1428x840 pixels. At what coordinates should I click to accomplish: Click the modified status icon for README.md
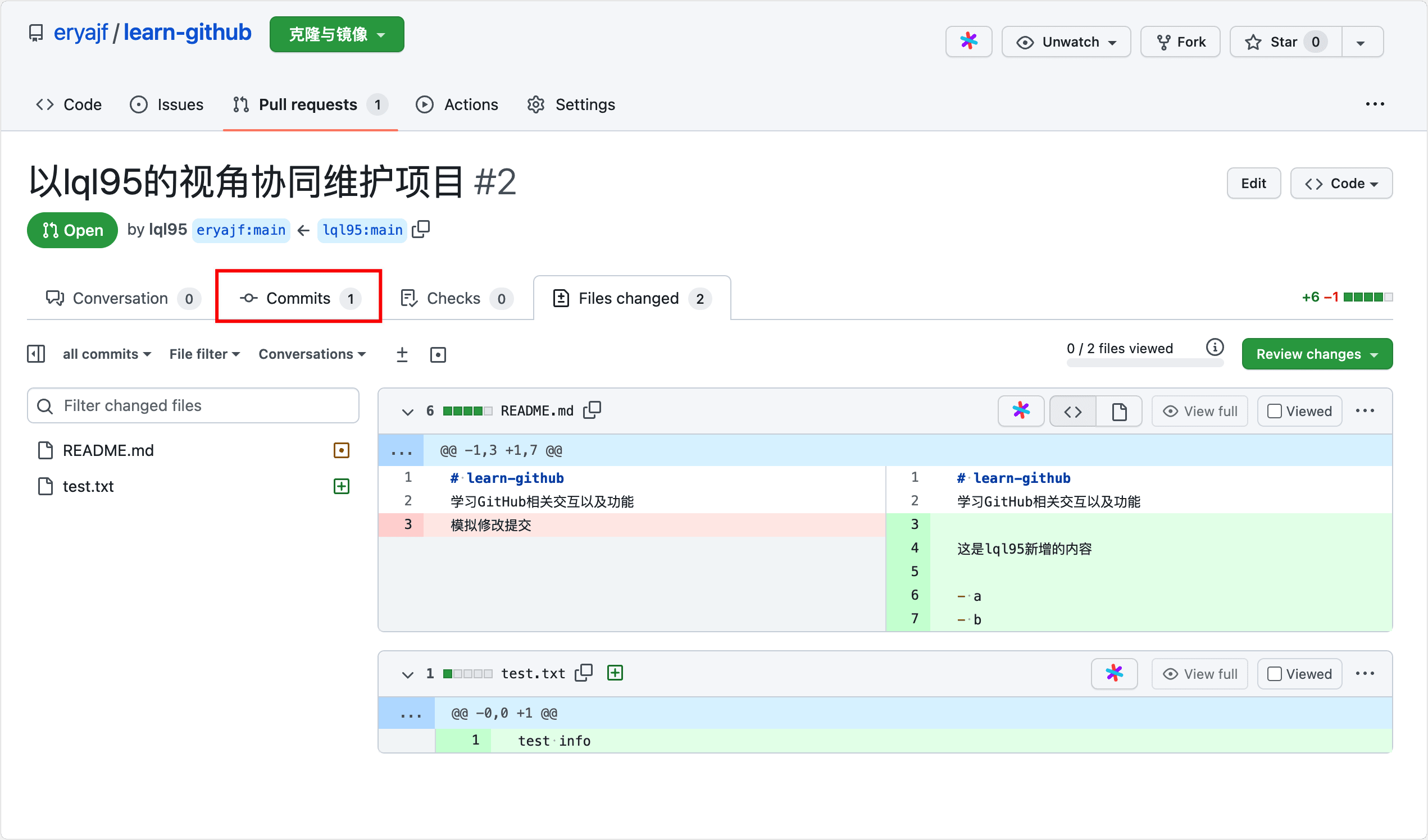point(341,450)
